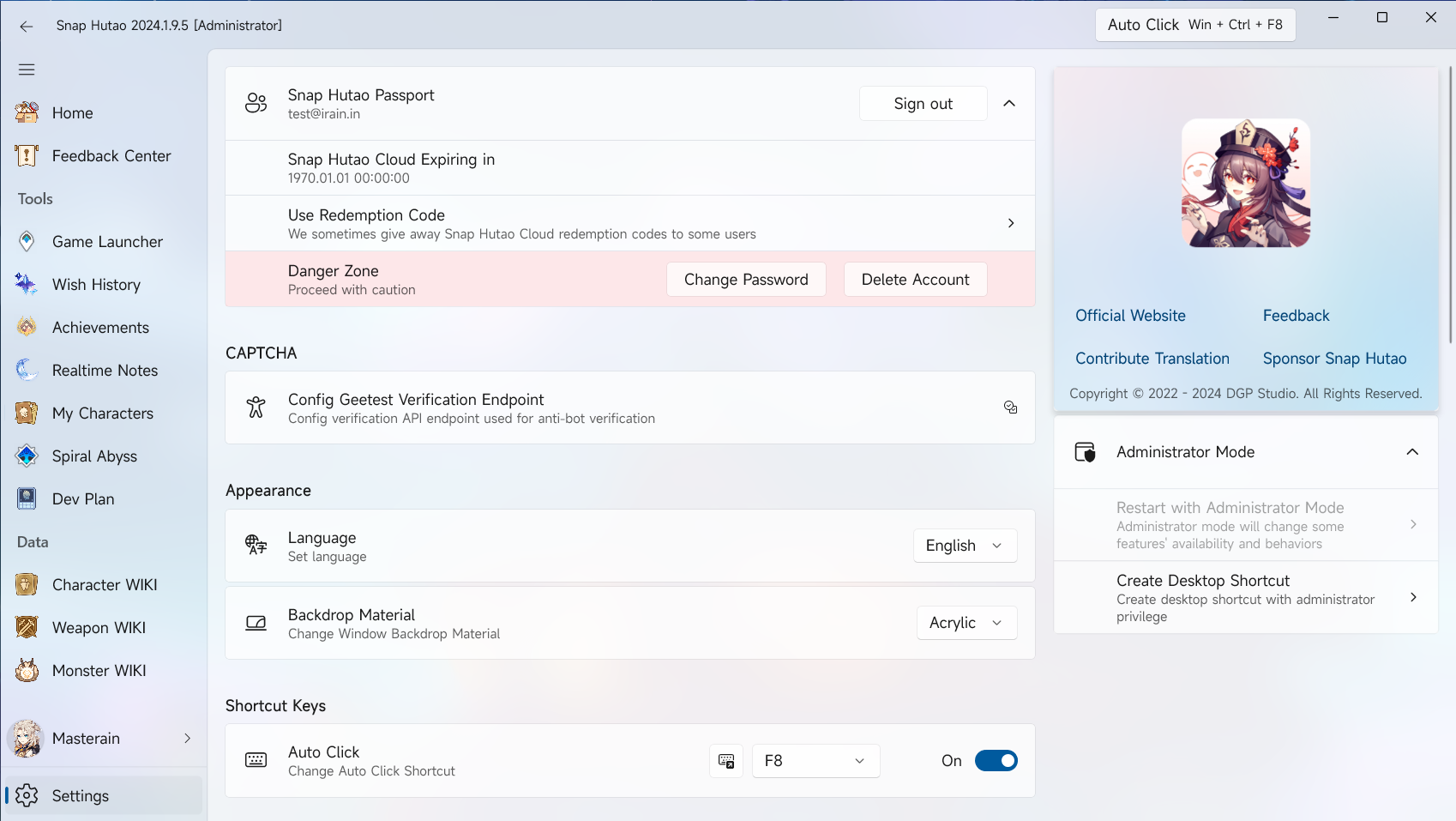This screenshot has width=1456, height=821.
Task: Click the Language translate icon
Action: coord(256,545)
